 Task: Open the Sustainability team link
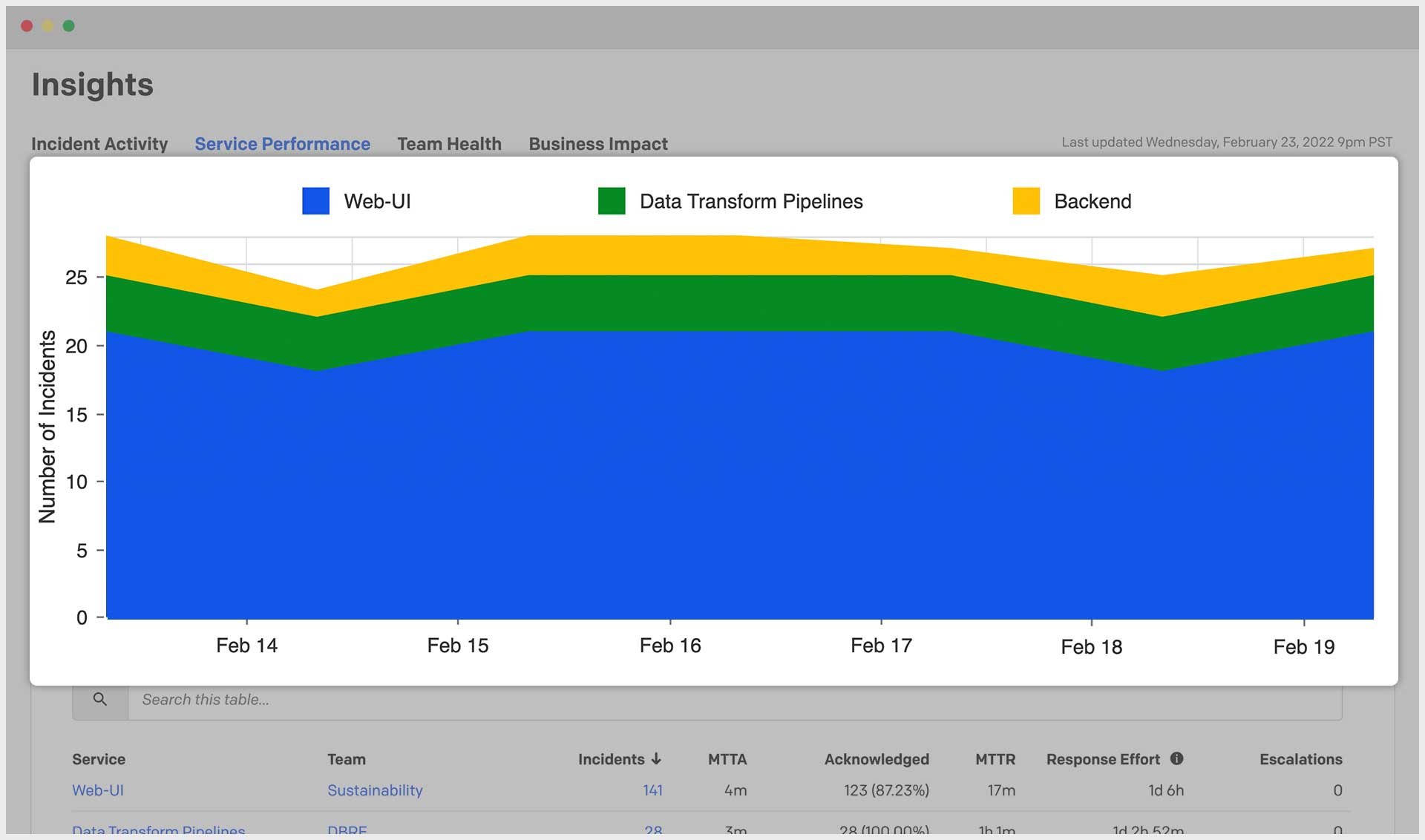tap(375, 790)
